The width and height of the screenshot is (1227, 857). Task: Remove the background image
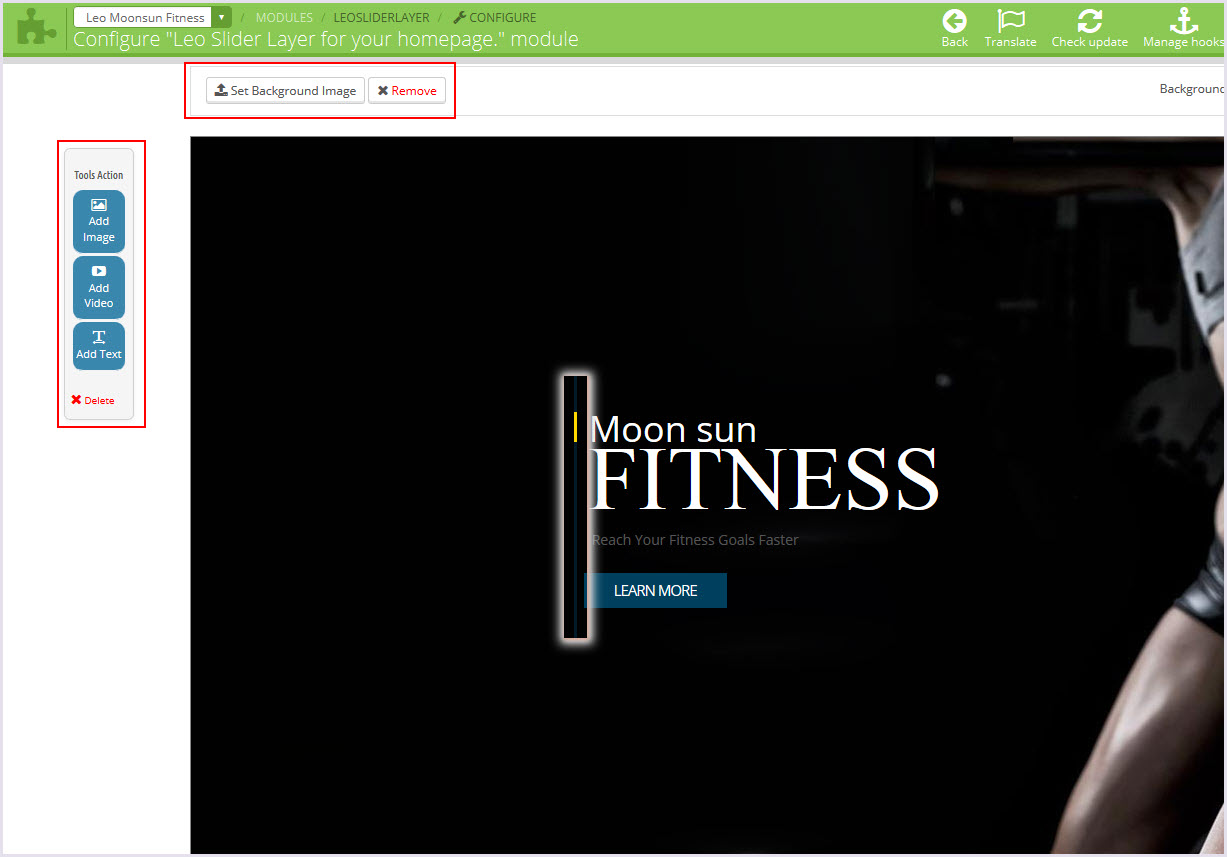(407, 90)
